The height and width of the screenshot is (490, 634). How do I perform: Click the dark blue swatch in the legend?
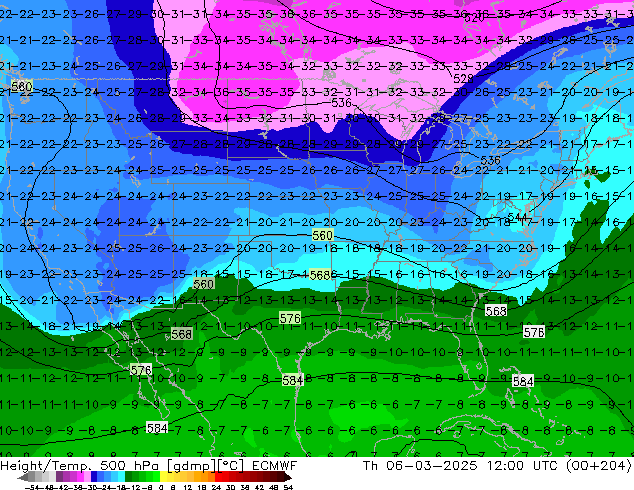coord(94,476)
